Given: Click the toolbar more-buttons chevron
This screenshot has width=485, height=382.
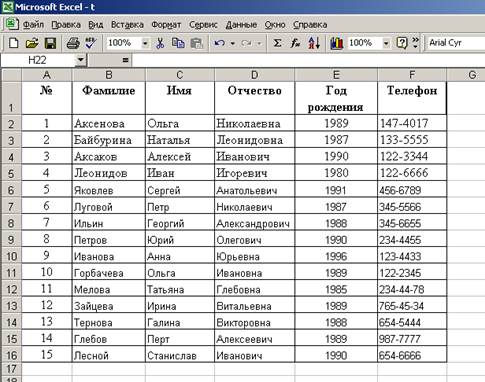Looking at the screenshot, I should tap(415, 43).
